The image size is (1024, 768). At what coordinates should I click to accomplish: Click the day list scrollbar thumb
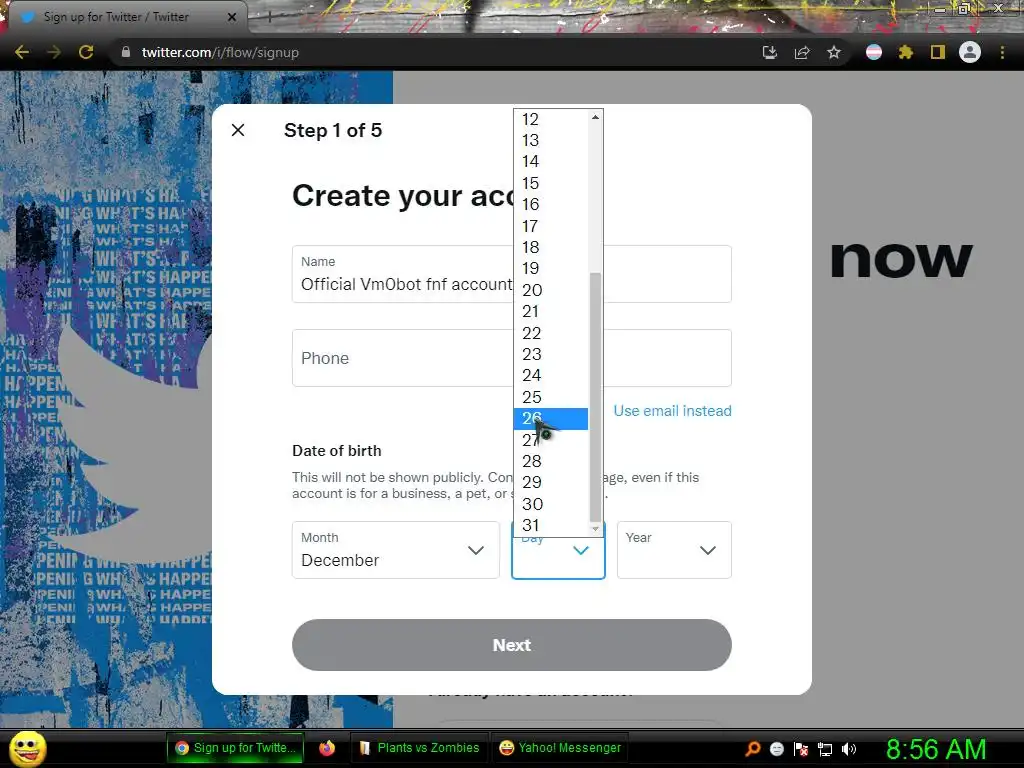point(595,397)
